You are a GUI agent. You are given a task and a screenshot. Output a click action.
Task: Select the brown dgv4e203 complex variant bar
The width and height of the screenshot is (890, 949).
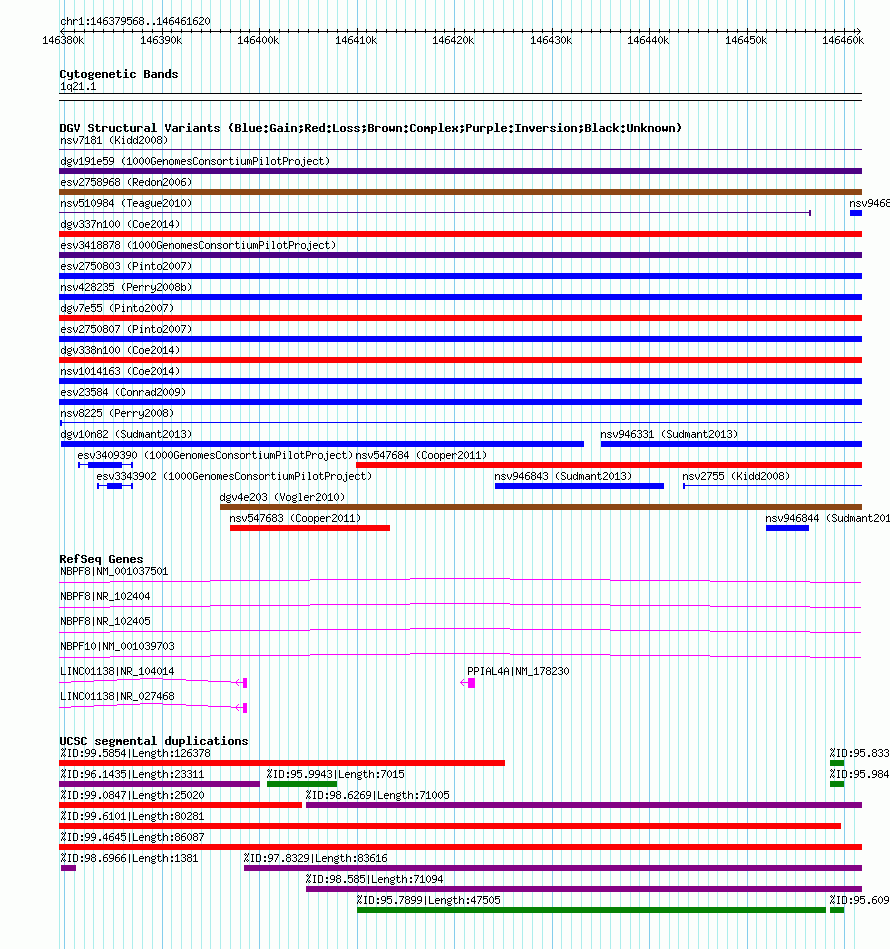click(541, 507)
